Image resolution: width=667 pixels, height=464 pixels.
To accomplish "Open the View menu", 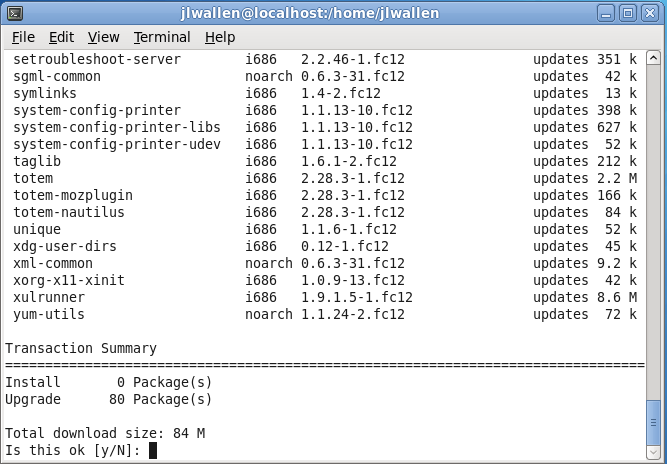I will point(103,37).
